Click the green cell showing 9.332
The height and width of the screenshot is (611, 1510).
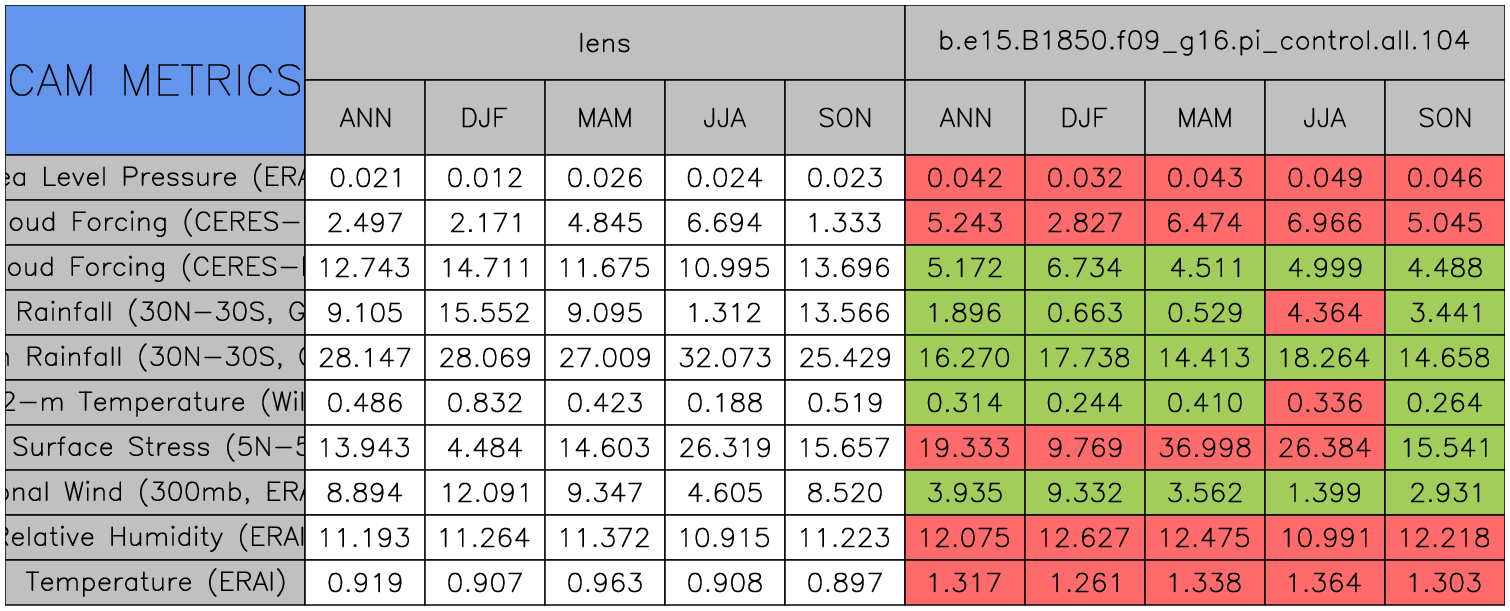pyautogui.click(x=1084, y=492)
